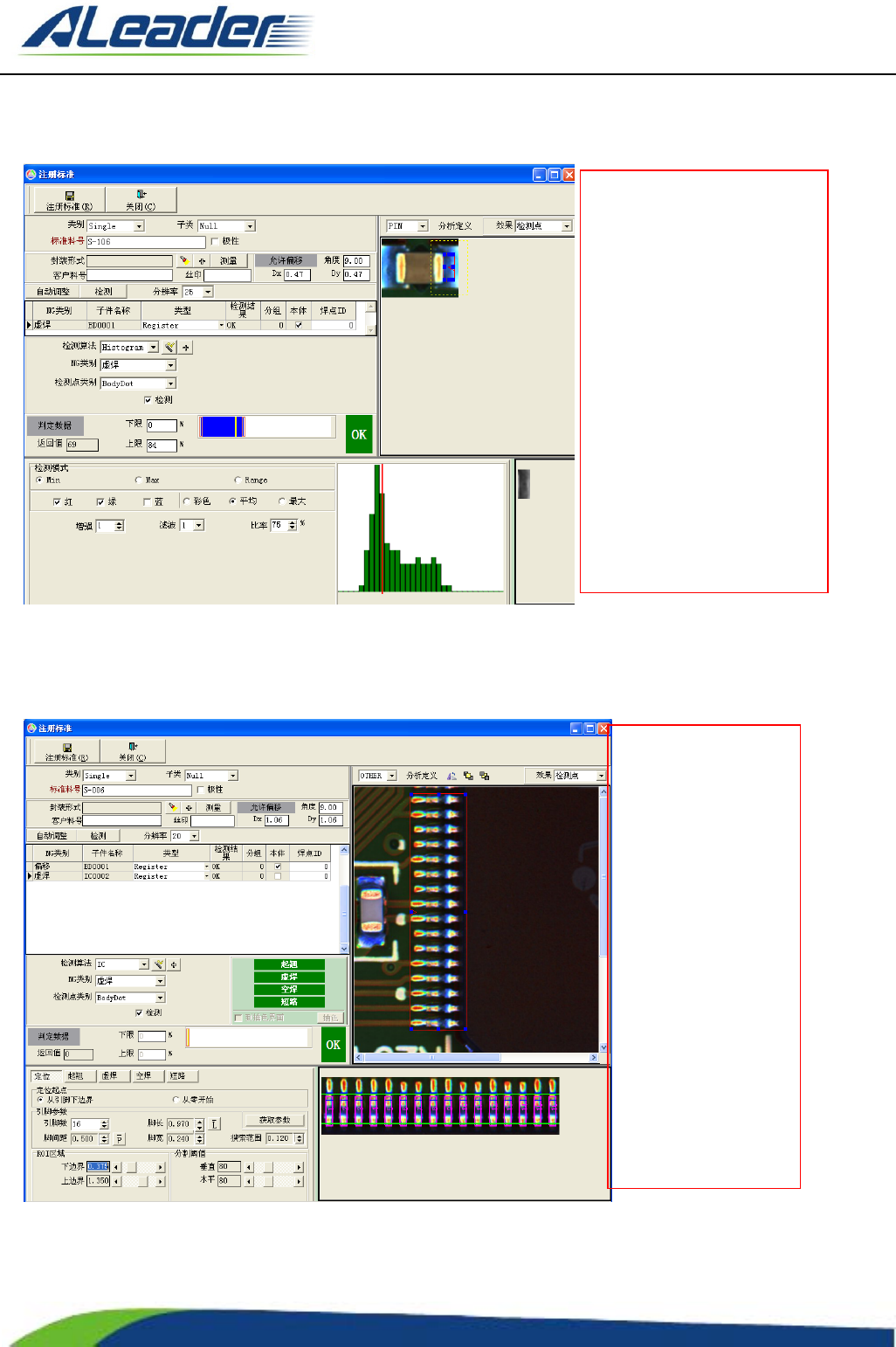Screen dimensions: 896x1347
Task: Click pencil icon beside 封装形式 in upper window
Action: (x=184, y=260)
